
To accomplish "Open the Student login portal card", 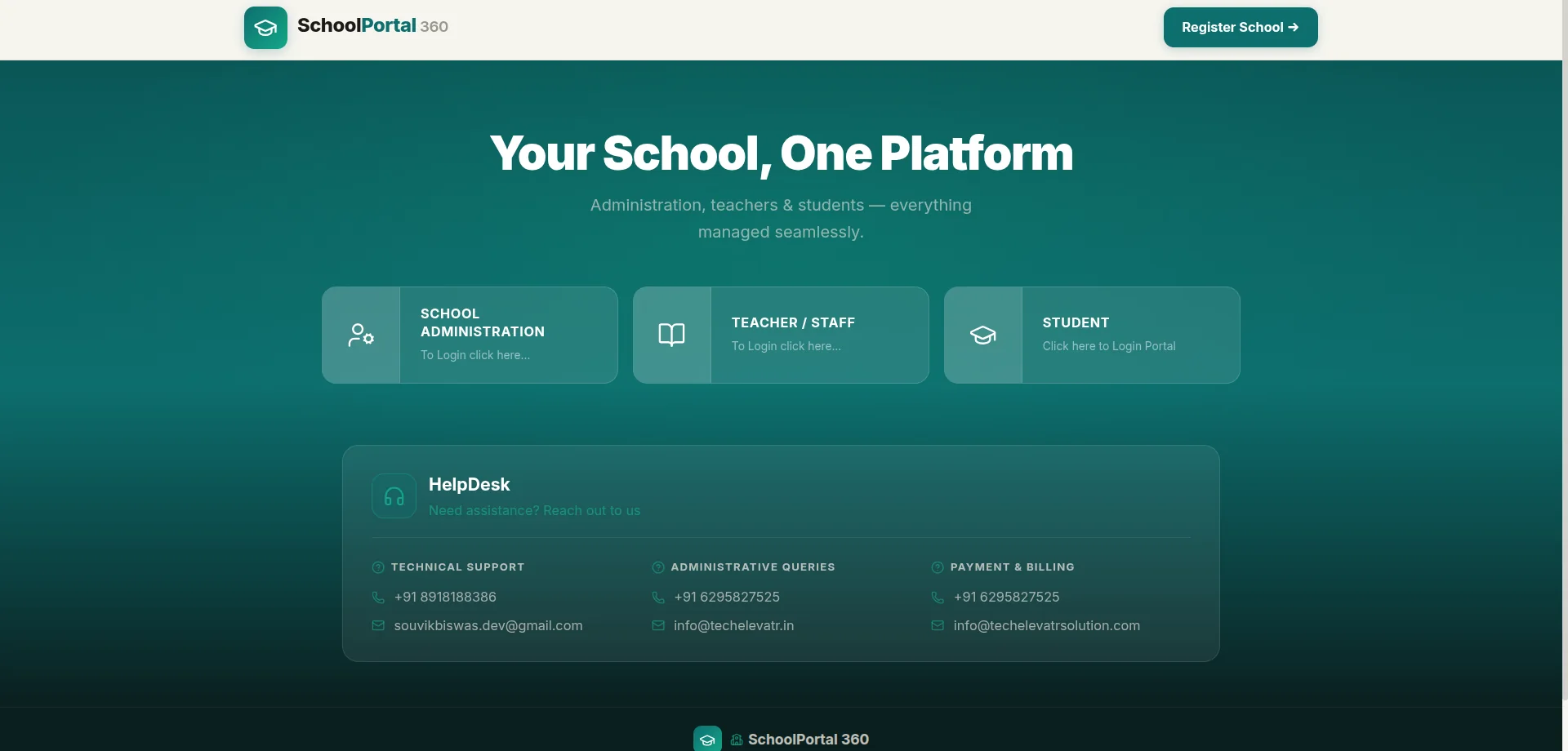I will click(1092, 335).
